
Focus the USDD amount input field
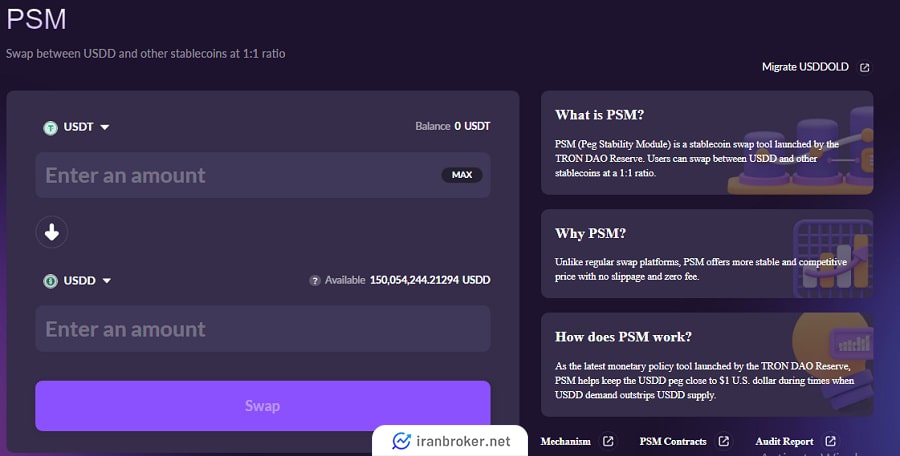[x=262, y=329]
